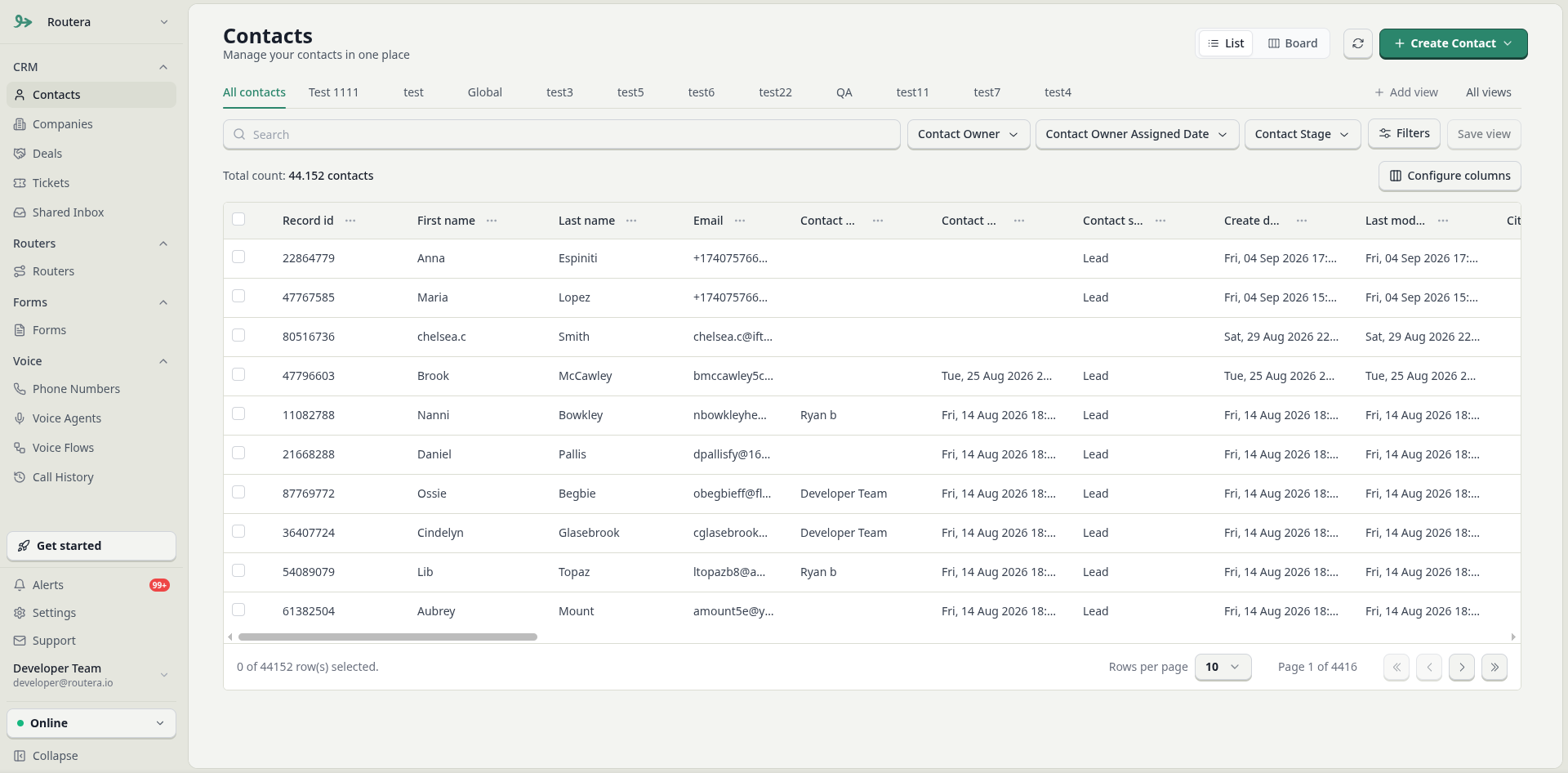Go to the next page arrow

click(1462, 667)
